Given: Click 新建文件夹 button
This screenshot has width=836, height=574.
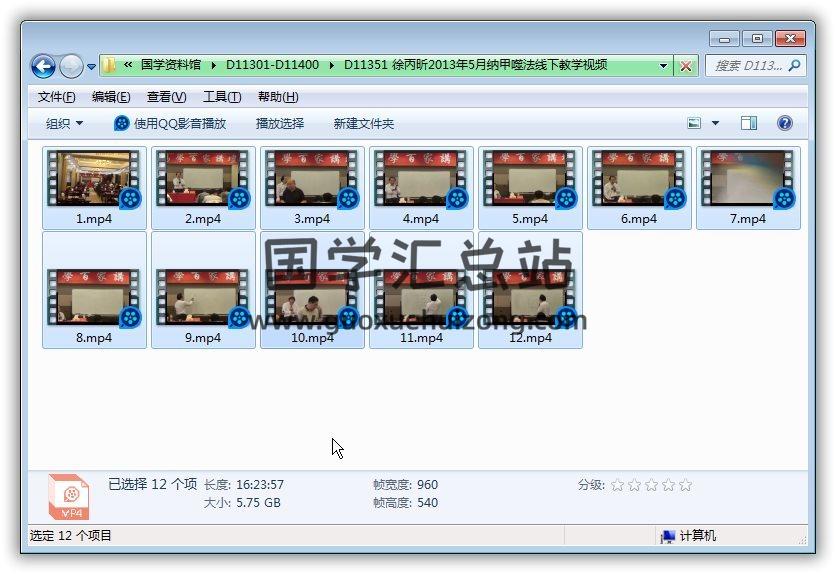Looking at the screenshot, I should point(364,124).
